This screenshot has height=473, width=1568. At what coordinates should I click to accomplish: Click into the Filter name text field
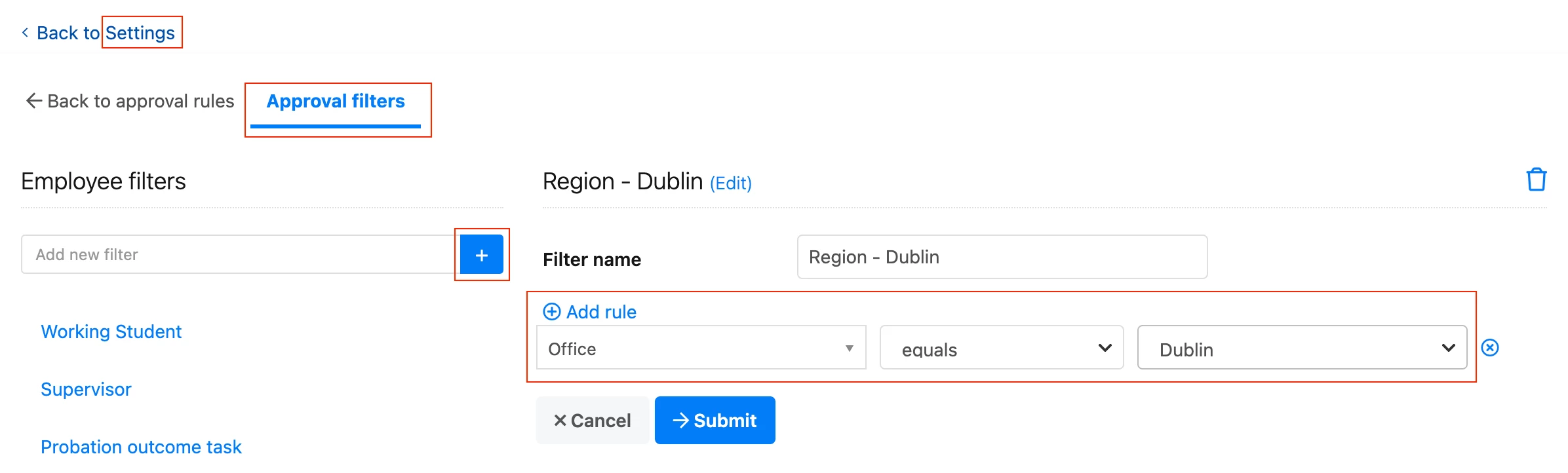pyautogui.click(x=1002, y=257)
